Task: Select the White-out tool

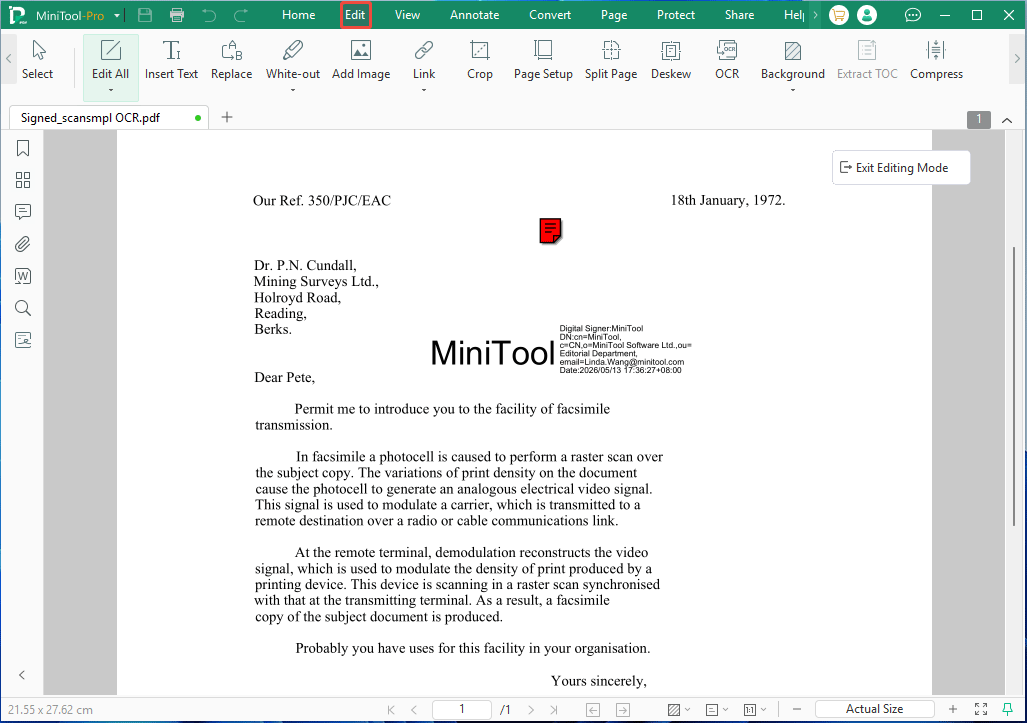Action: (x=293, y=60)
